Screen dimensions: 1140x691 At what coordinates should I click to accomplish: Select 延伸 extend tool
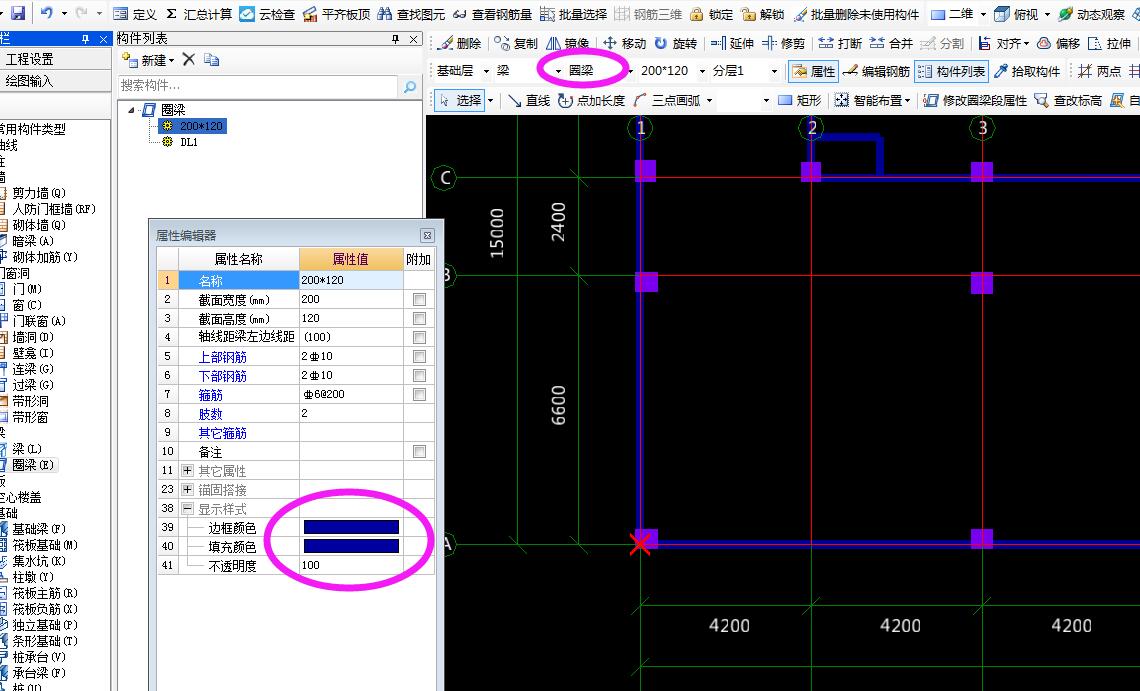click(x=733, y=43)
